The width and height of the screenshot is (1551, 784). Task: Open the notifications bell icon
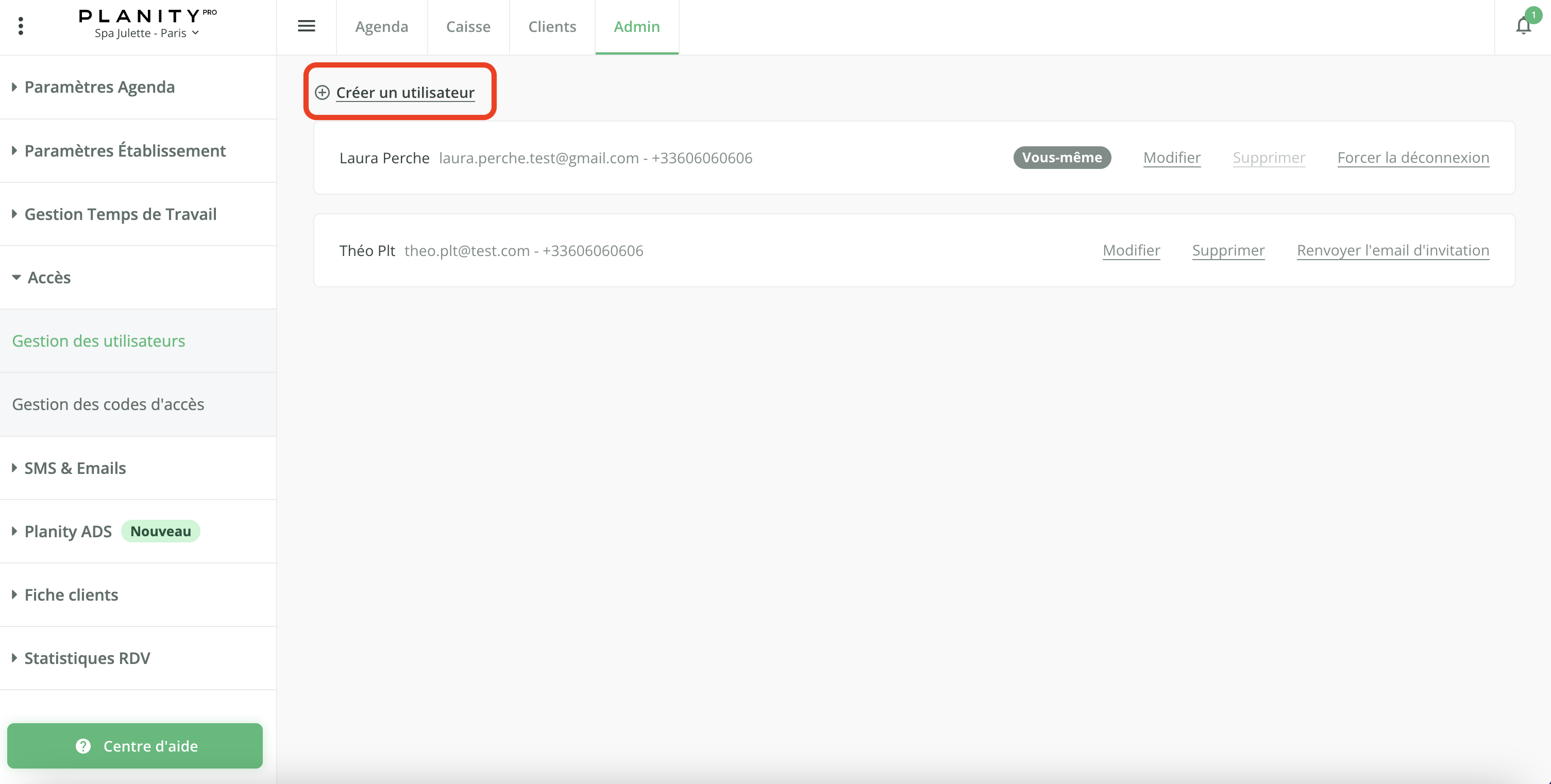[1523, 26]
